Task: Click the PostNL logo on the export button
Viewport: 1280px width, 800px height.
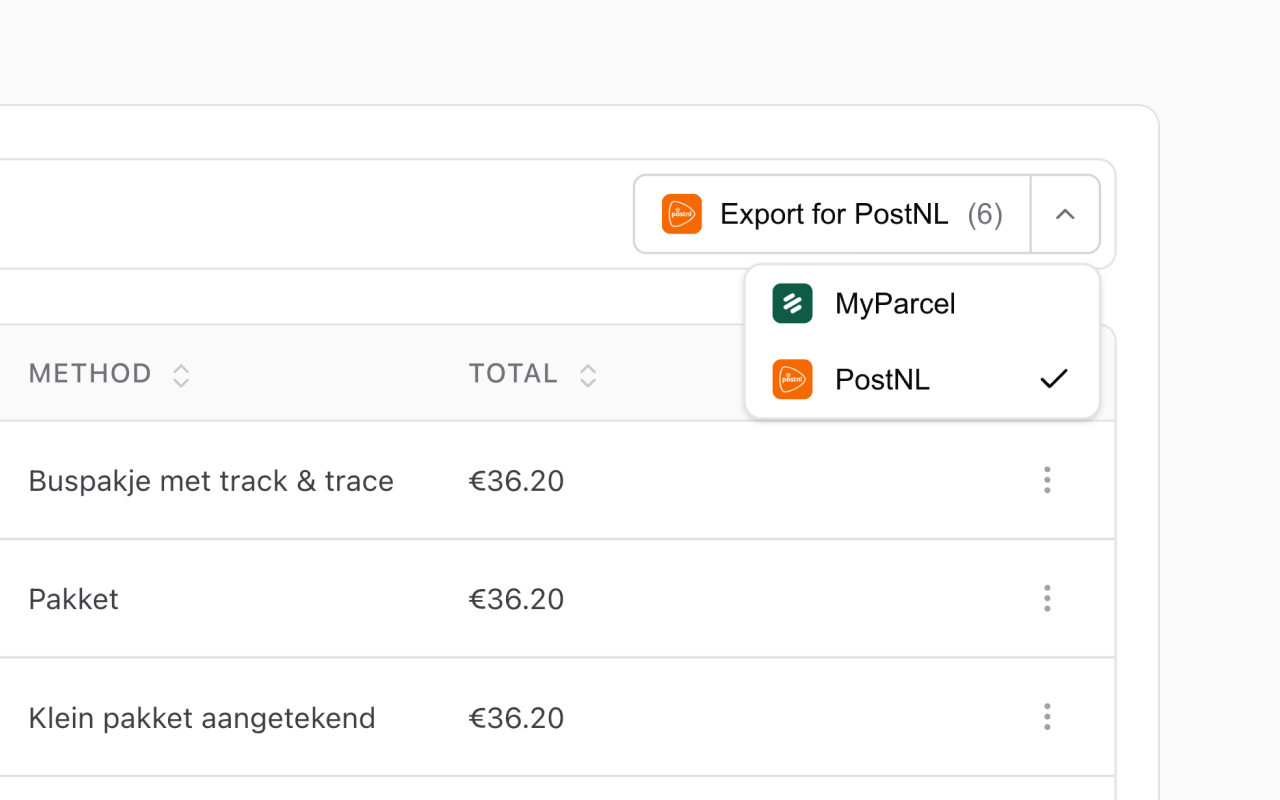Action: (x=681, y=213)
